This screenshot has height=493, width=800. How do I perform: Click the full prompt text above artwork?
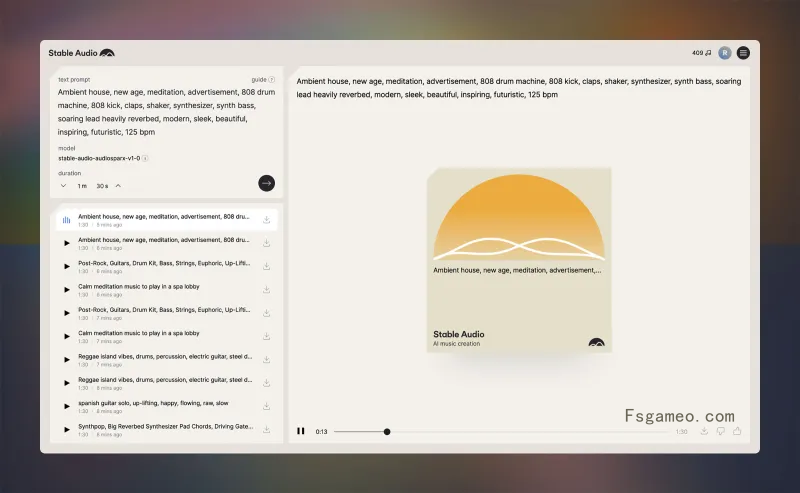[519, 88]
